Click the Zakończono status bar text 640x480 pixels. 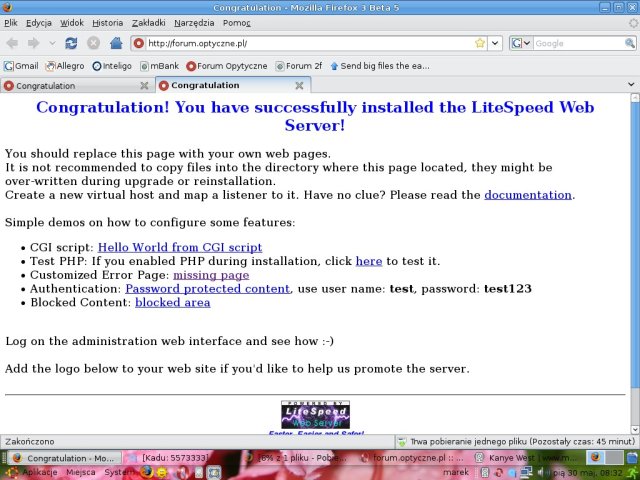(x=29, y=442)
